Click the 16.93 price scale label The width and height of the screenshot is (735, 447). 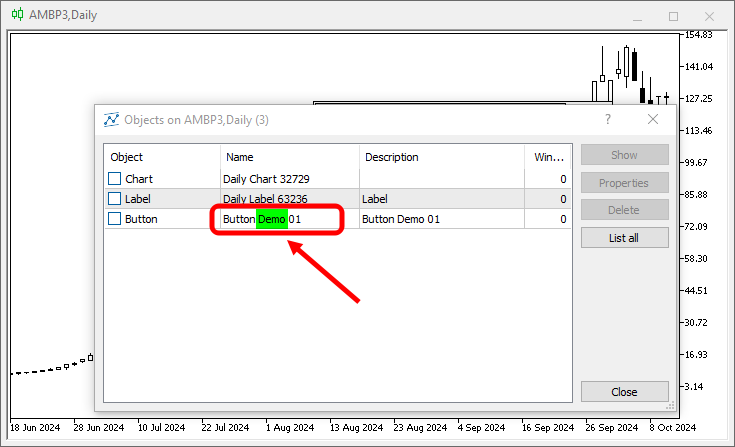tap(696, 355)
